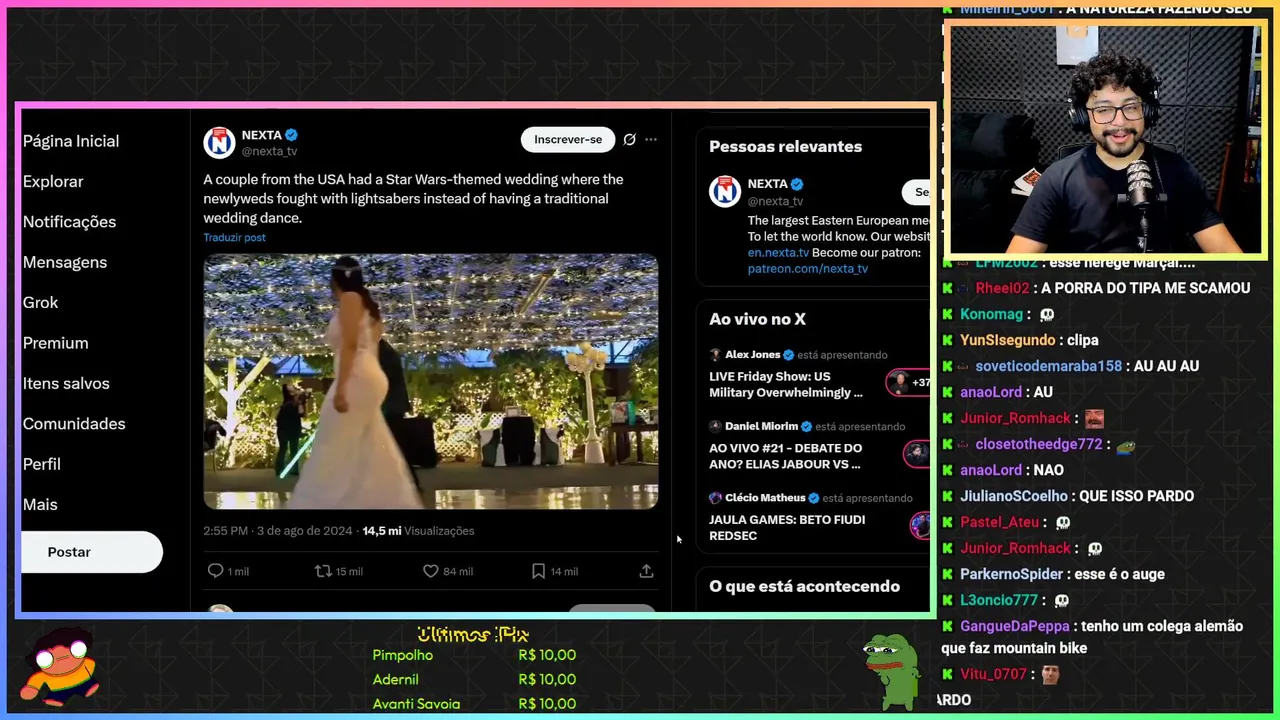Open NEXTA avatar in Pessoas relevantes

[725, 191]
